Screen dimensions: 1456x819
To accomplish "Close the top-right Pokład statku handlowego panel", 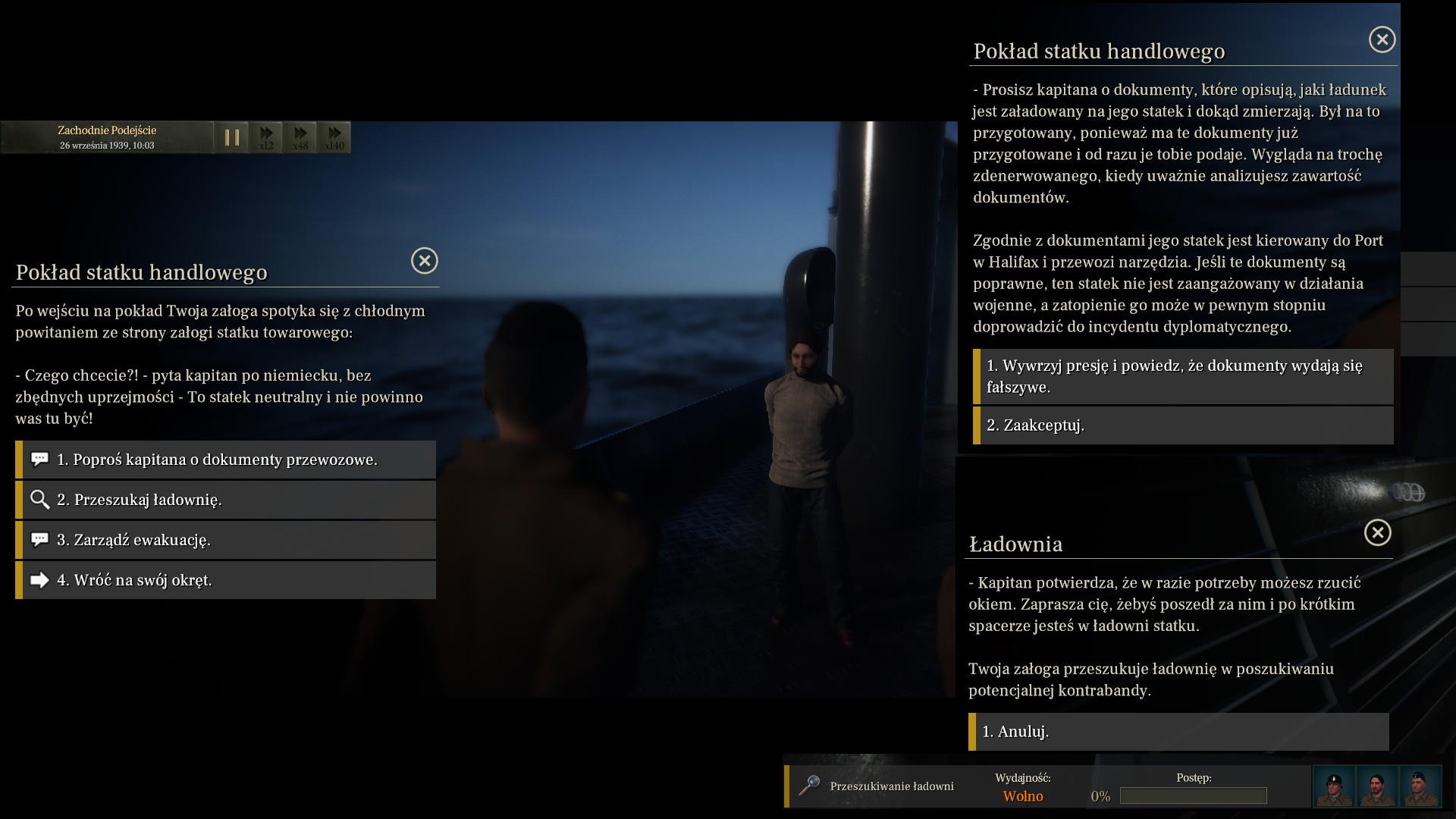I will coord(1382,39).
